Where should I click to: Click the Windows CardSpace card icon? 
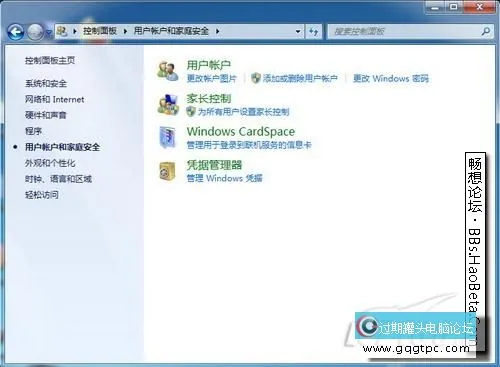168,137
